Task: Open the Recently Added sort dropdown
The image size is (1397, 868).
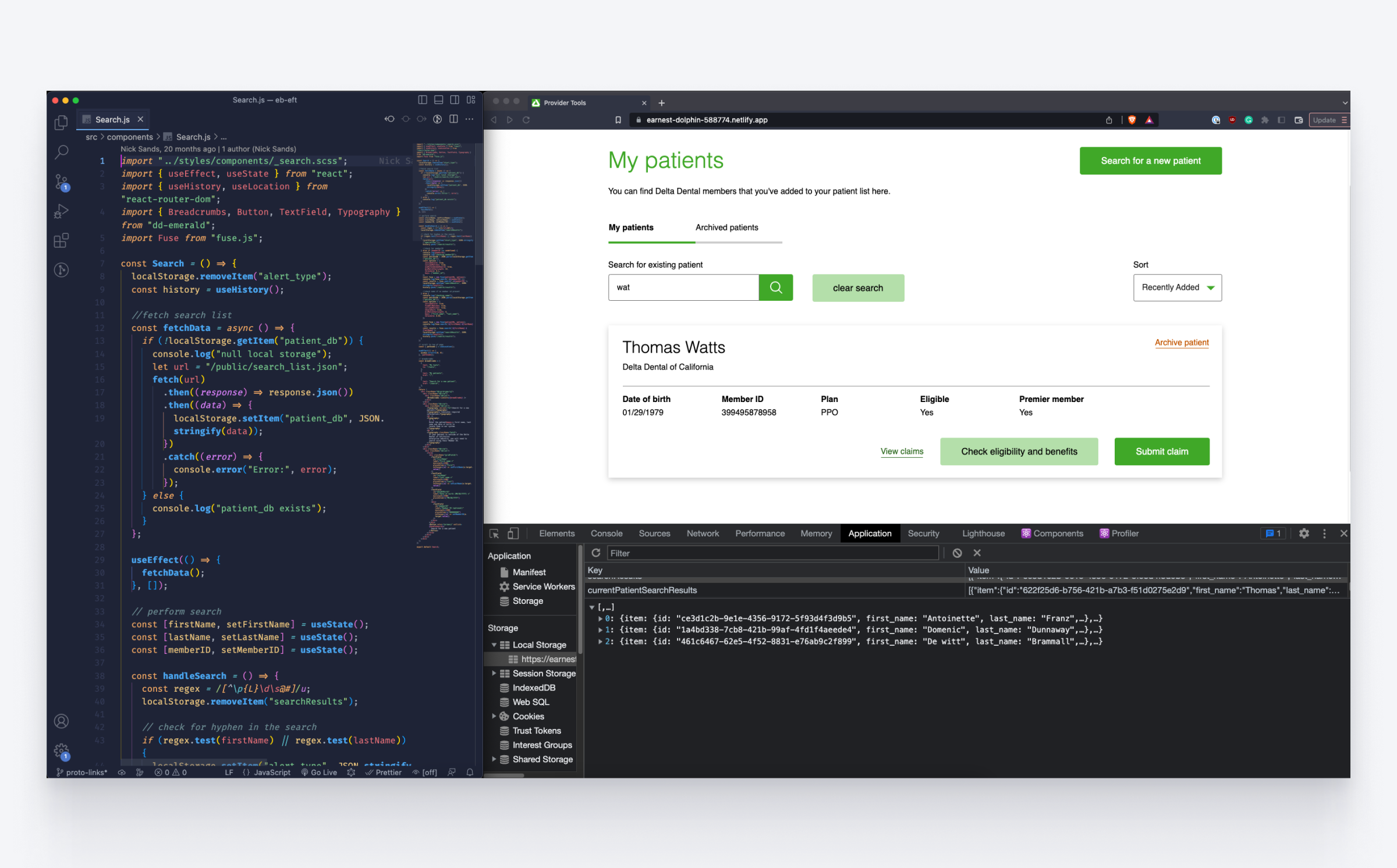Action: click(1177, 287)
